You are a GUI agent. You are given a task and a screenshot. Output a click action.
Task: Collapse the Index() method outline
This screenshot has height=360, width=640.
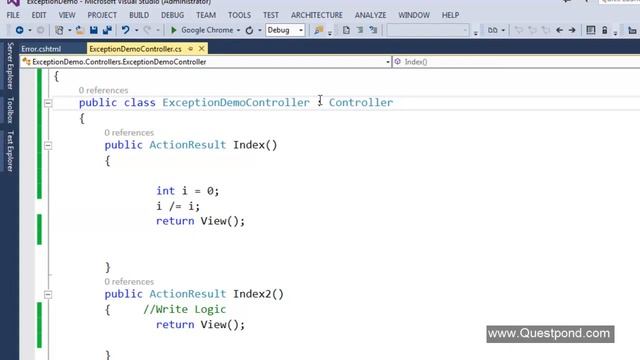coord(48,145)
